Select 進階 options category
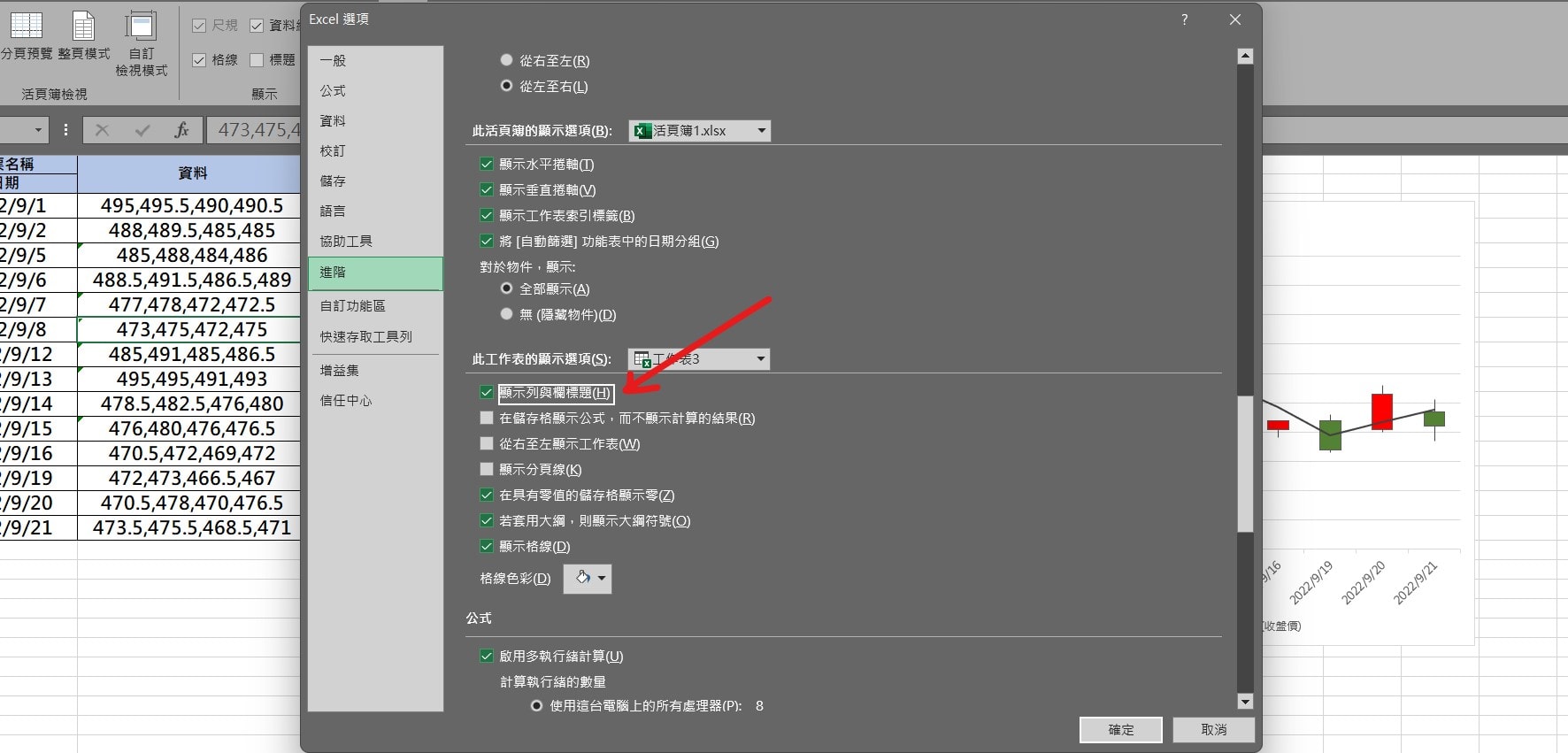 (375, 273)
